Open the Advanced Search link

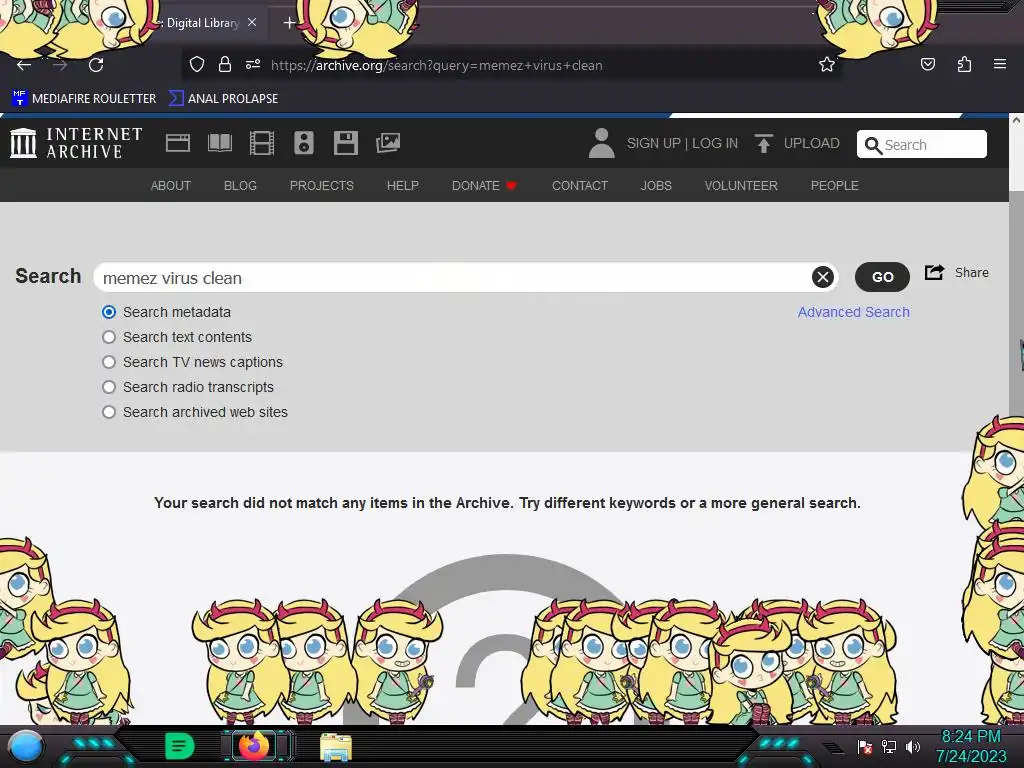click(x=854, y=312)
